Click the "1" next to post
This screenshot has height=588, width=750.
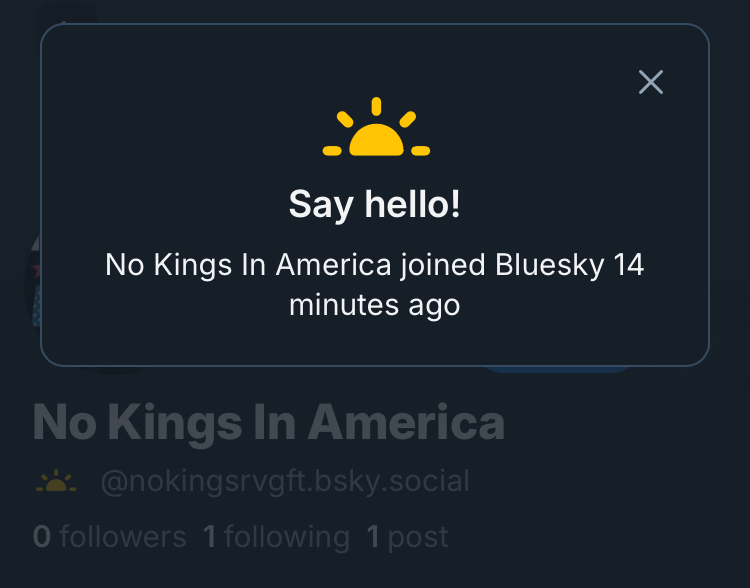[373, 537]
